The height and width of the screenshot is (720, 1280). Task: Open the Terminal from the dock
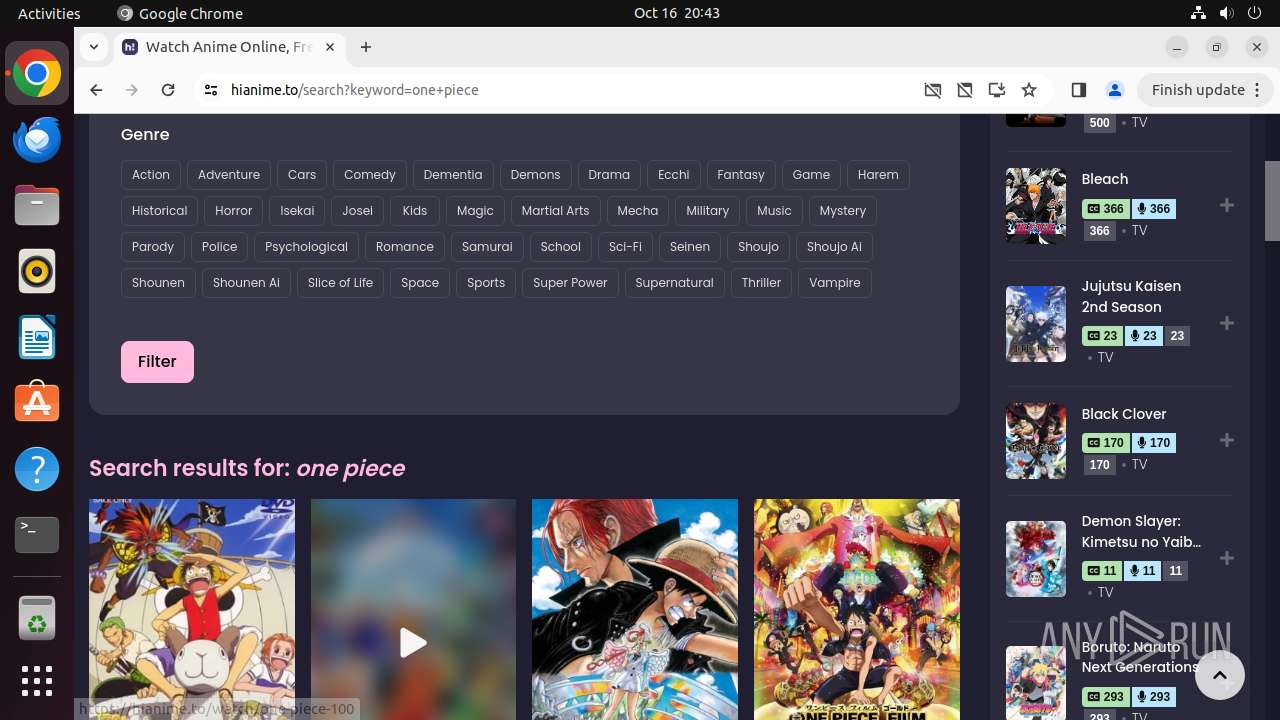pos(37,535)
